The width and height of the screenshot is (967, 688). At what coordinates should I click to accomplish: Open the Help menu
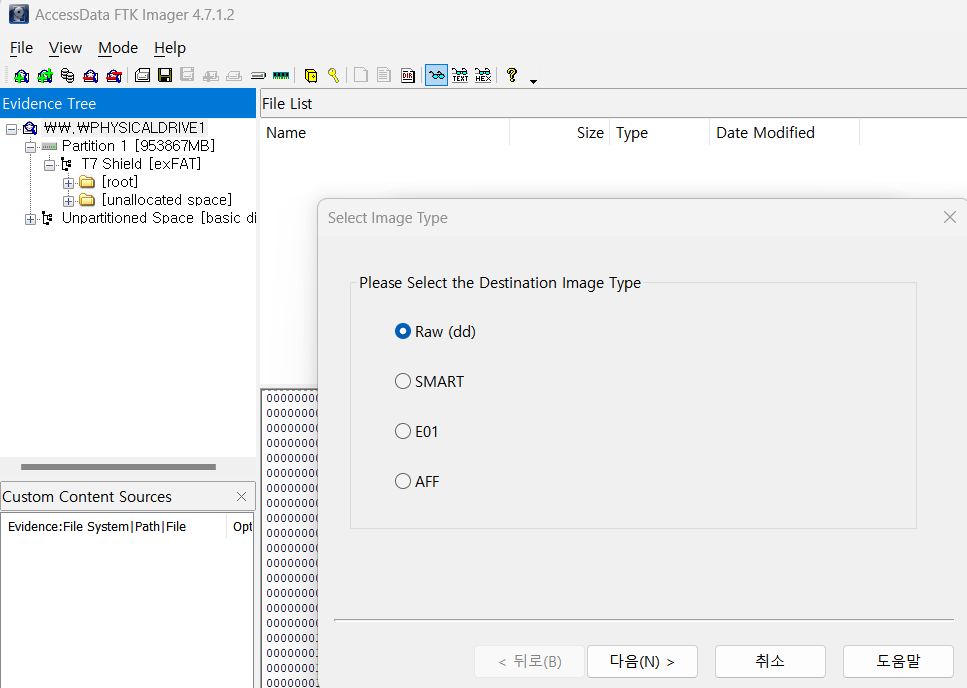[170, 48]
